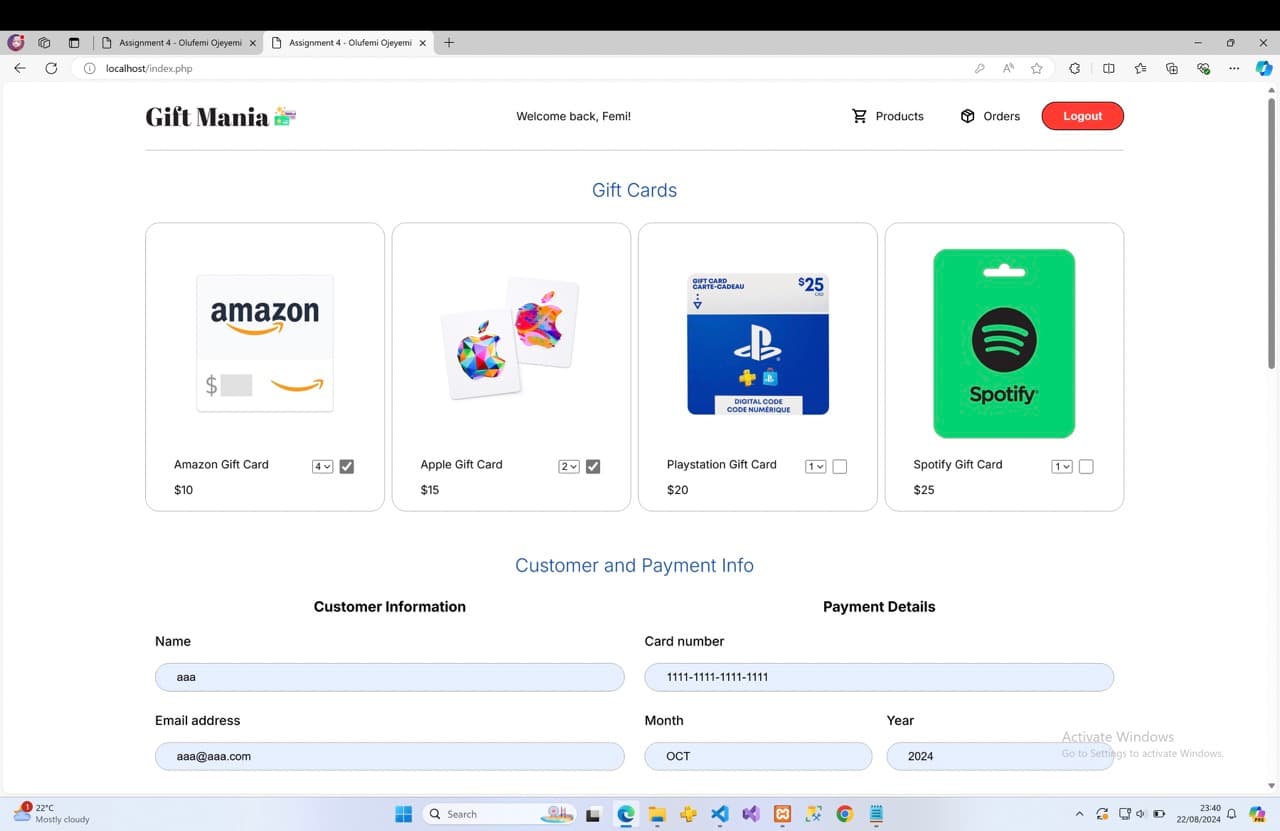This screenshot has height=831, width=1280.
Task: Click the Products shopping cart icon
Action: point(859,116)
